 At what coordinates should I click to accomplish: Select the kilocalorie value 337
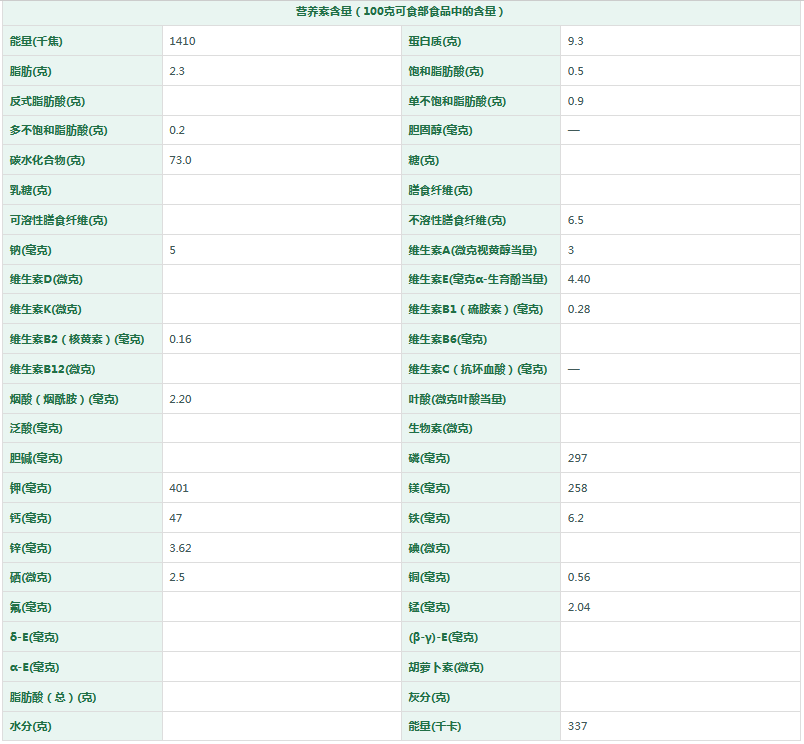point(577,726)
